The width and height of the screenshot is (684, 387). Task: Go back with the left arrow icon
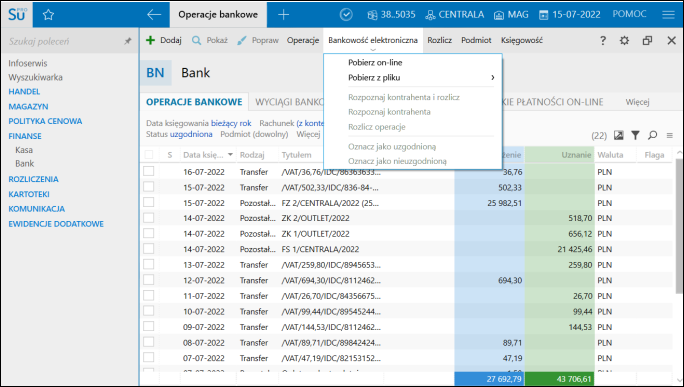pyautogui.click(x=154, y=15)
